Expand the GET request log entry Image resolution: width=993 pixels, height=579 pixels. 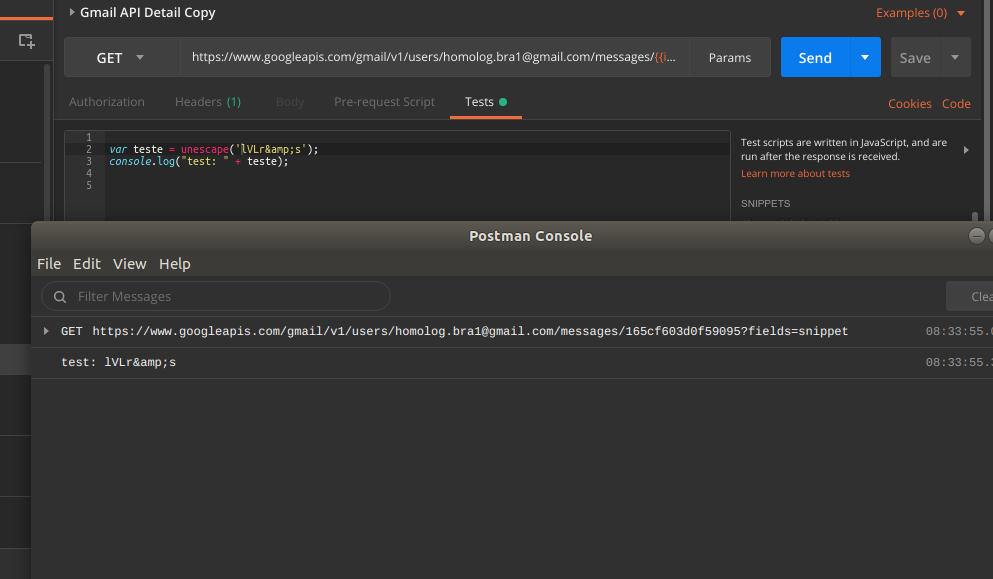45,331
